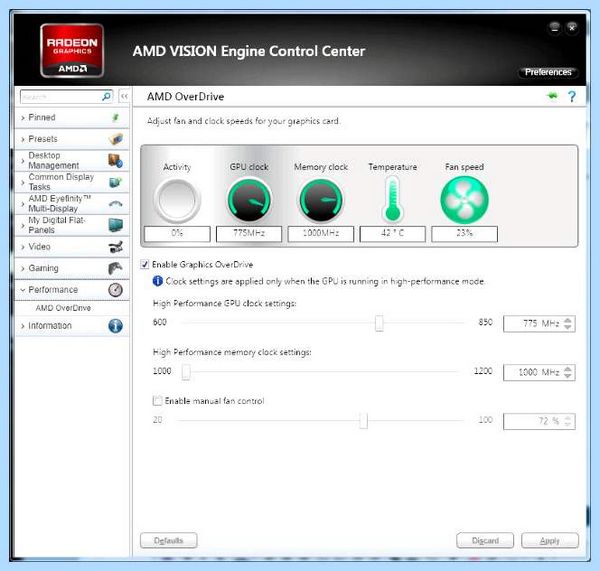The height and width of the screenshot is (571, 600).
Task: Click the Apply button
Action: coord(550,540)
